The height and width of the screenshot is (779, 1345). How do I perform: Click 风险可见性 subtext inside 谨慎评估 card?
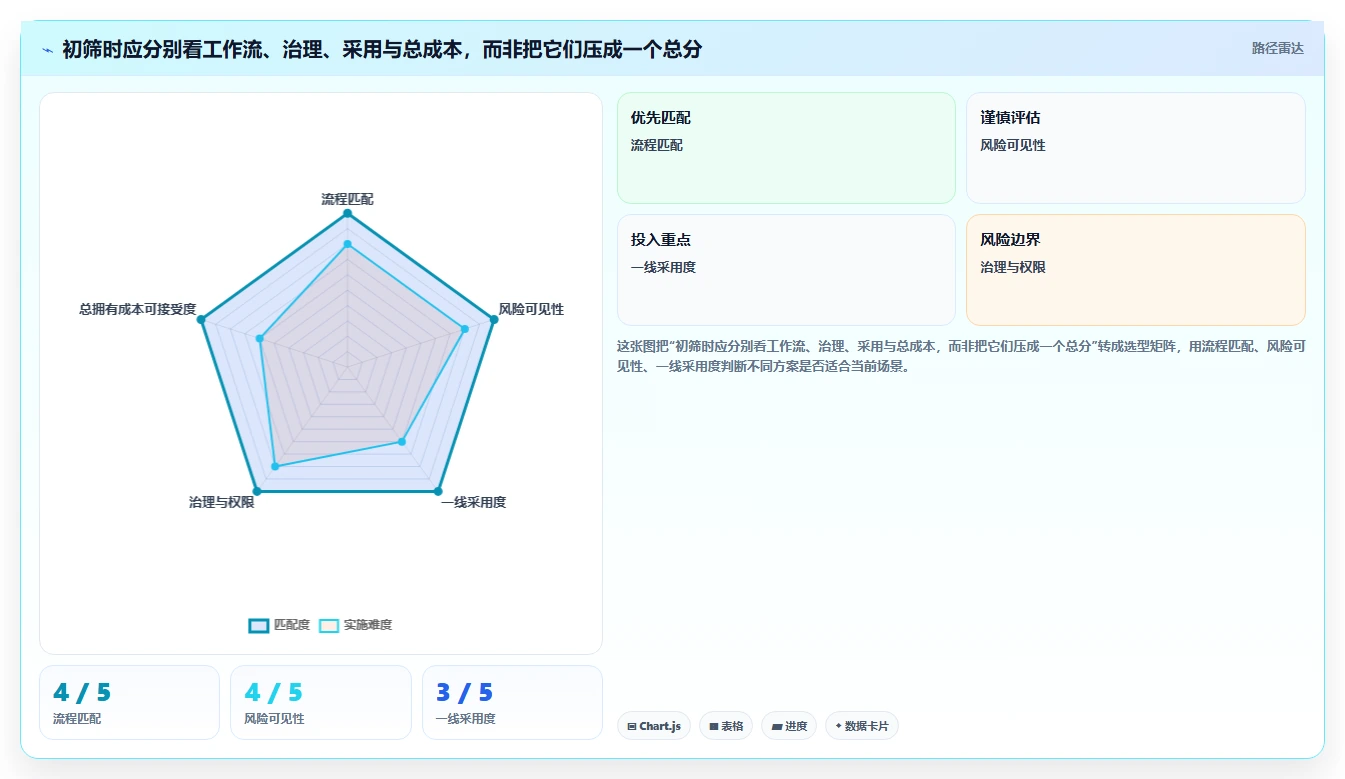point(1013,145)
